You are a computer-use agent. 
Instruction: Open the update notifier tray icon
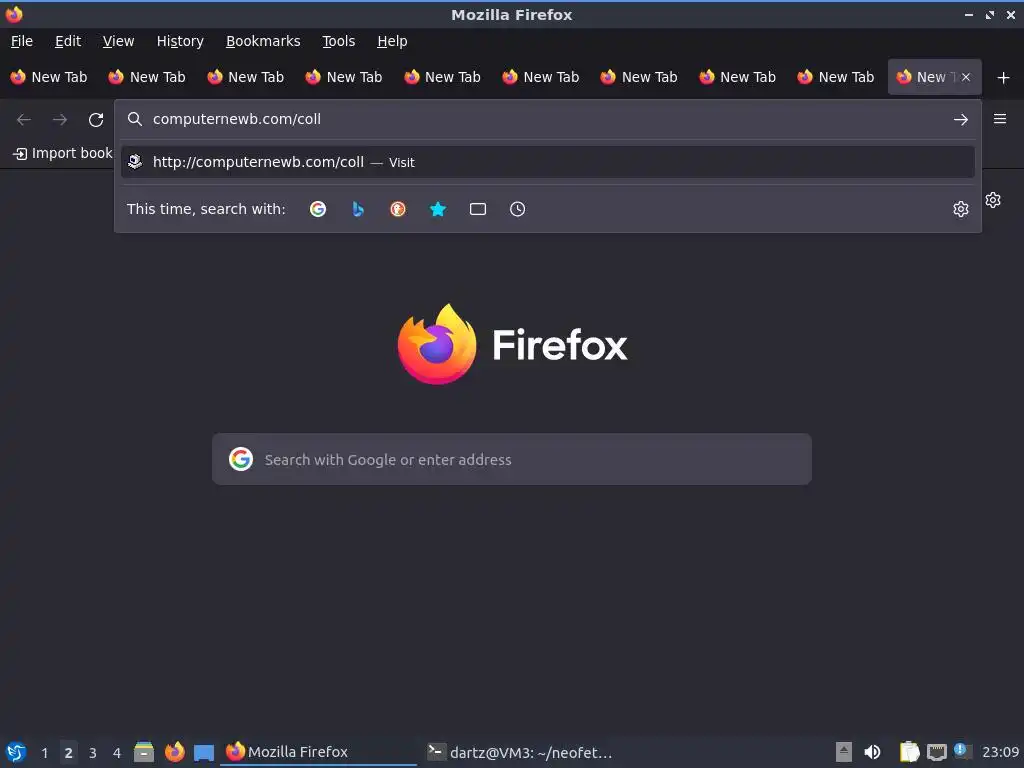pyautogui.click(x=962, y=751)
